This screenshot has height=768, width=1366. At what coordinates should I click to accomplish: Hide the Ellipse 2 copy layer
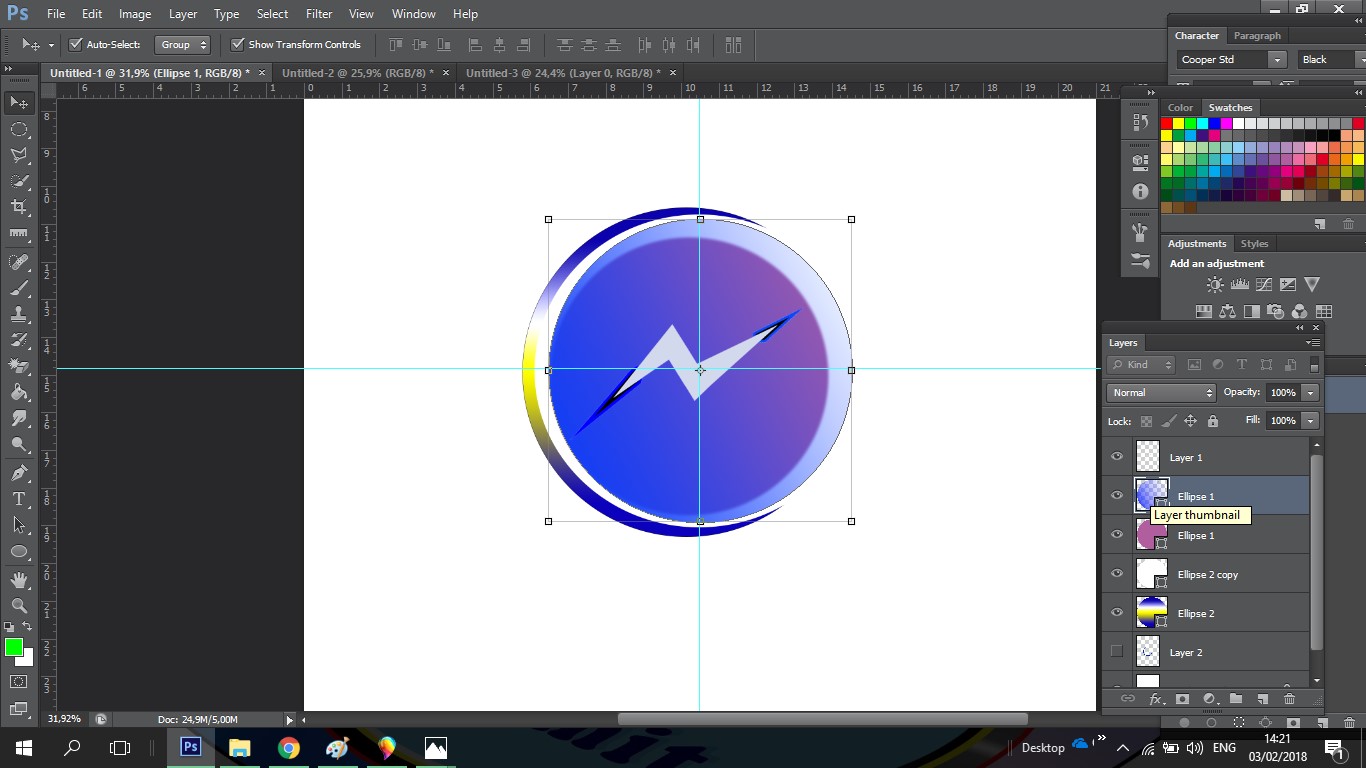pyautogui.click(x=1117, y=574)
